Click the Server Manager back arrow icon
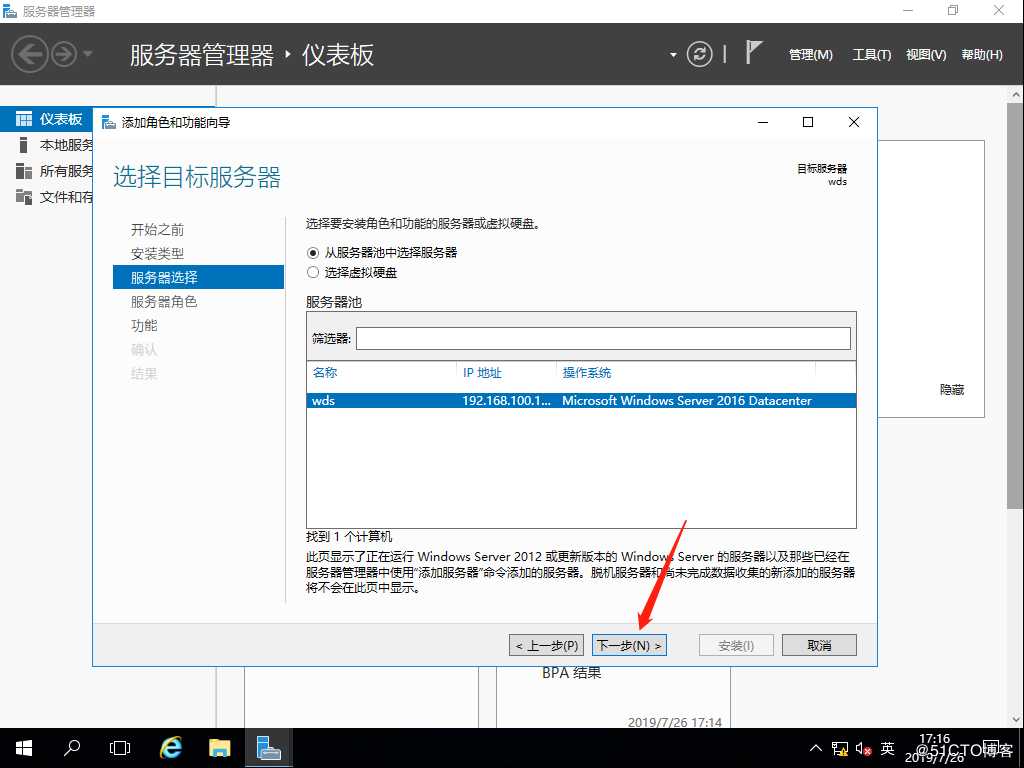The height and width of the screenshot is (768, 1024). [x=29, y=54]
